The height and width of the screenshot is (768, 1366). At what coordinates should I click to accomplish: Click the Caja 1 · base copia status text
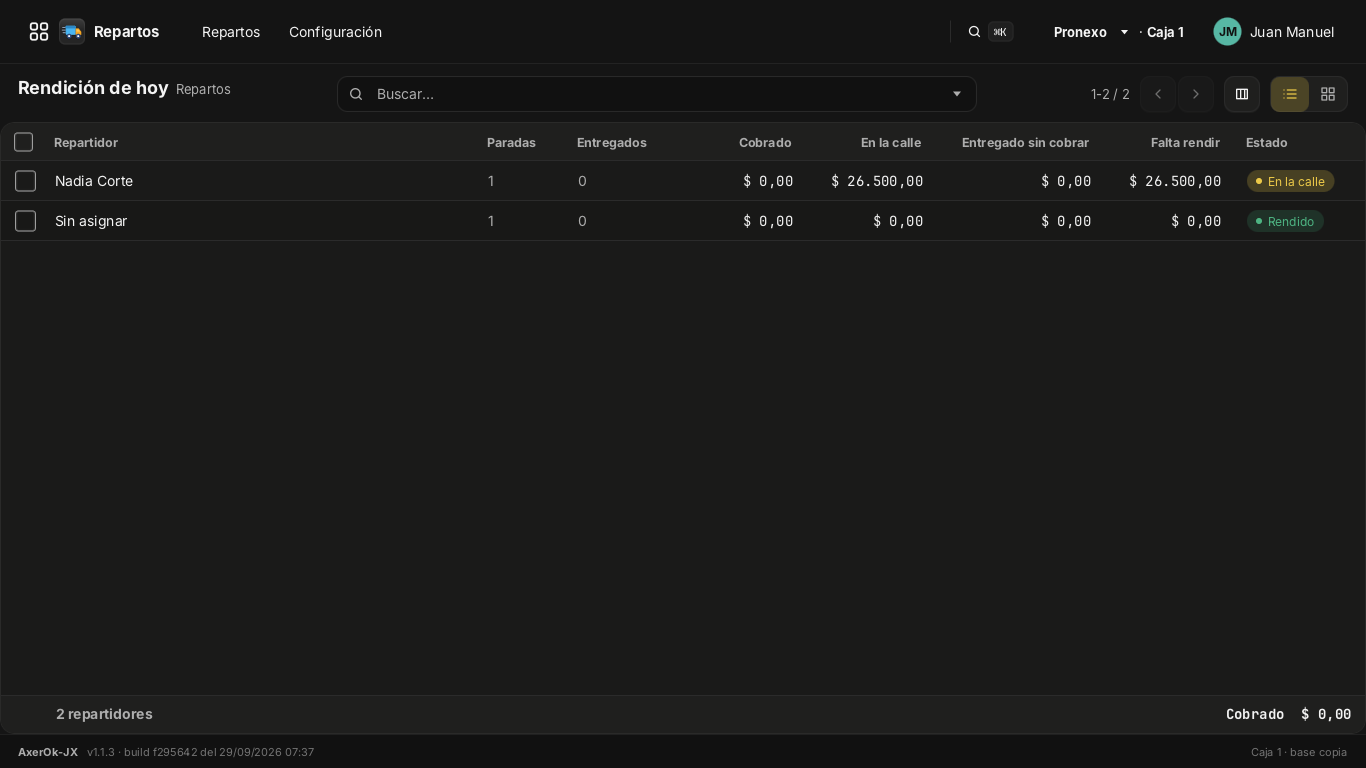point(1299,752)
